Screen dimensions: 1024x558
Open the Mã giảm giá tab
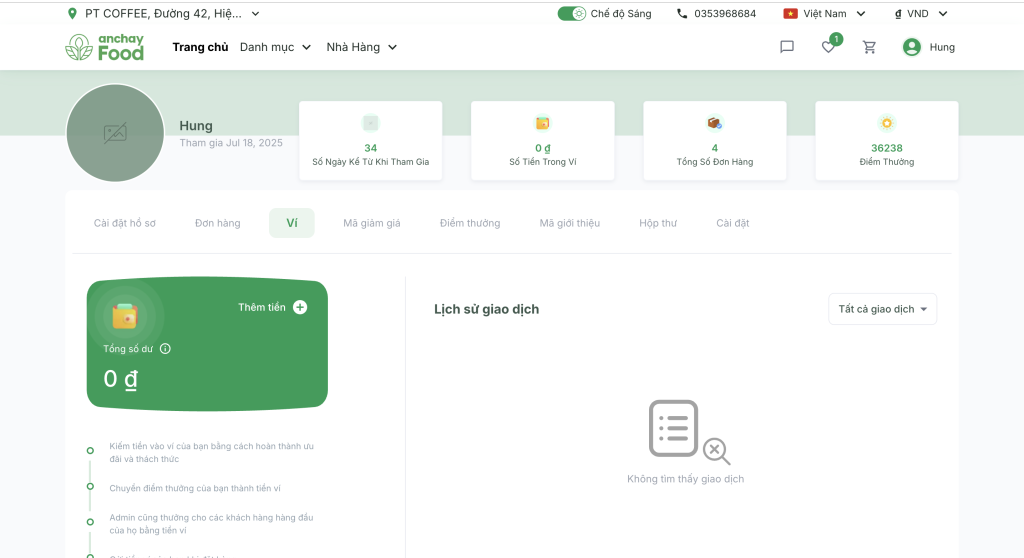[x=371, y=223]
